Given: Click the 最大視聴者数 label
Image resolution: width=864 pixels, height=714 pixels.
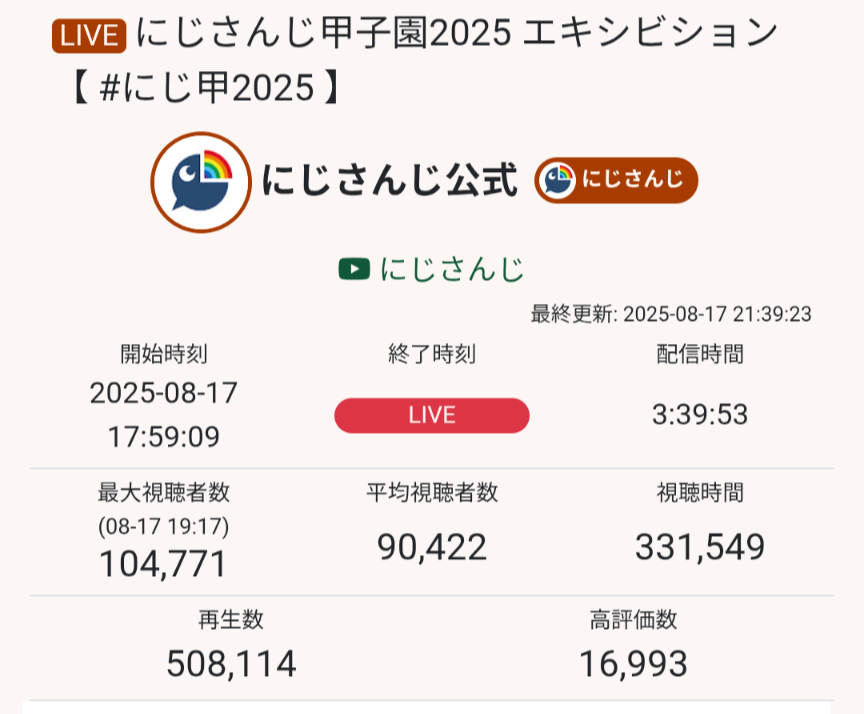Looking at the screenshot, I should click(164, 492).
